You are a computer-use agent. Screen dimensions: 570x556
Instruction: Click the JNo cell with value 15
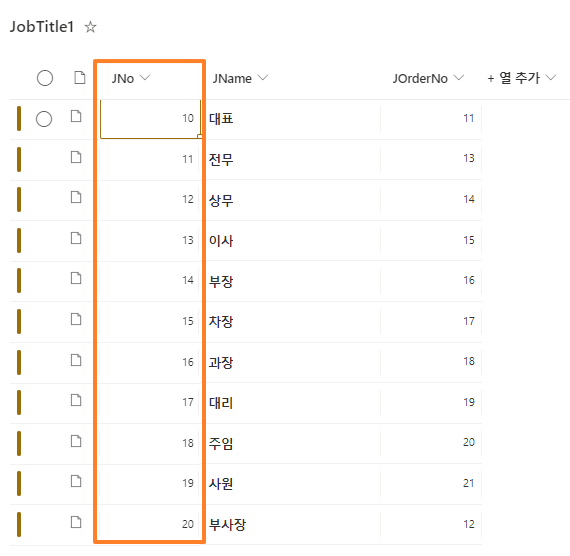tap(149, 321)
